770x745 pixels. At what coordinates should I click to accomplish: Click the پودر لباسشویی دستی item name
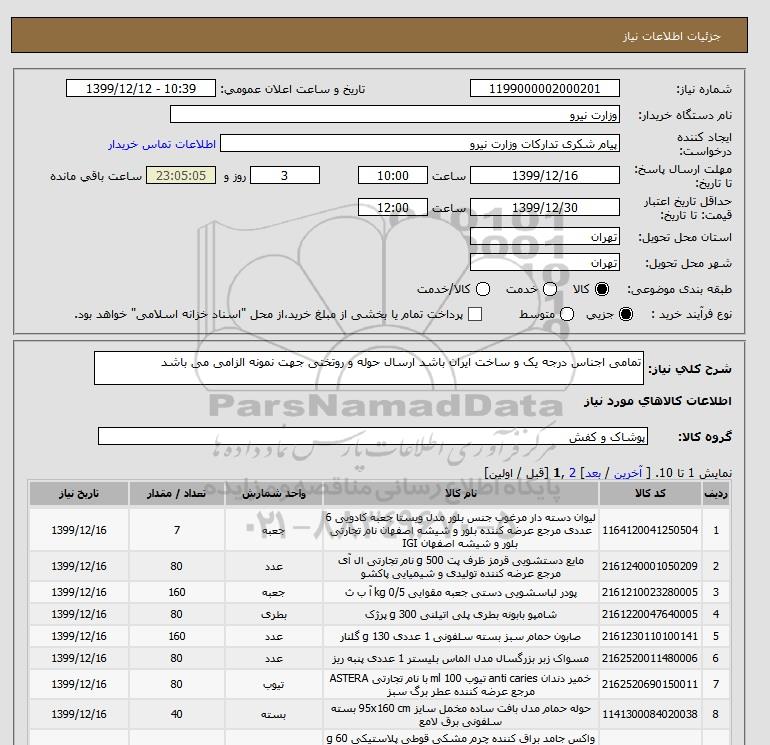click(461, 593)
